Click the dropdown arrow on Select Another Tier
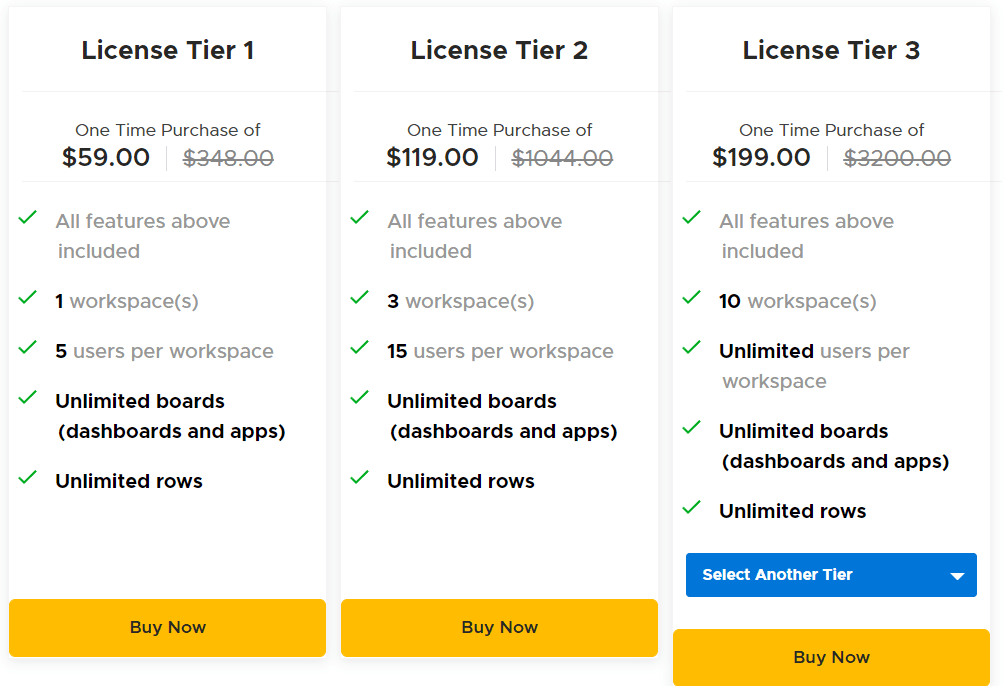 [958, 575]
